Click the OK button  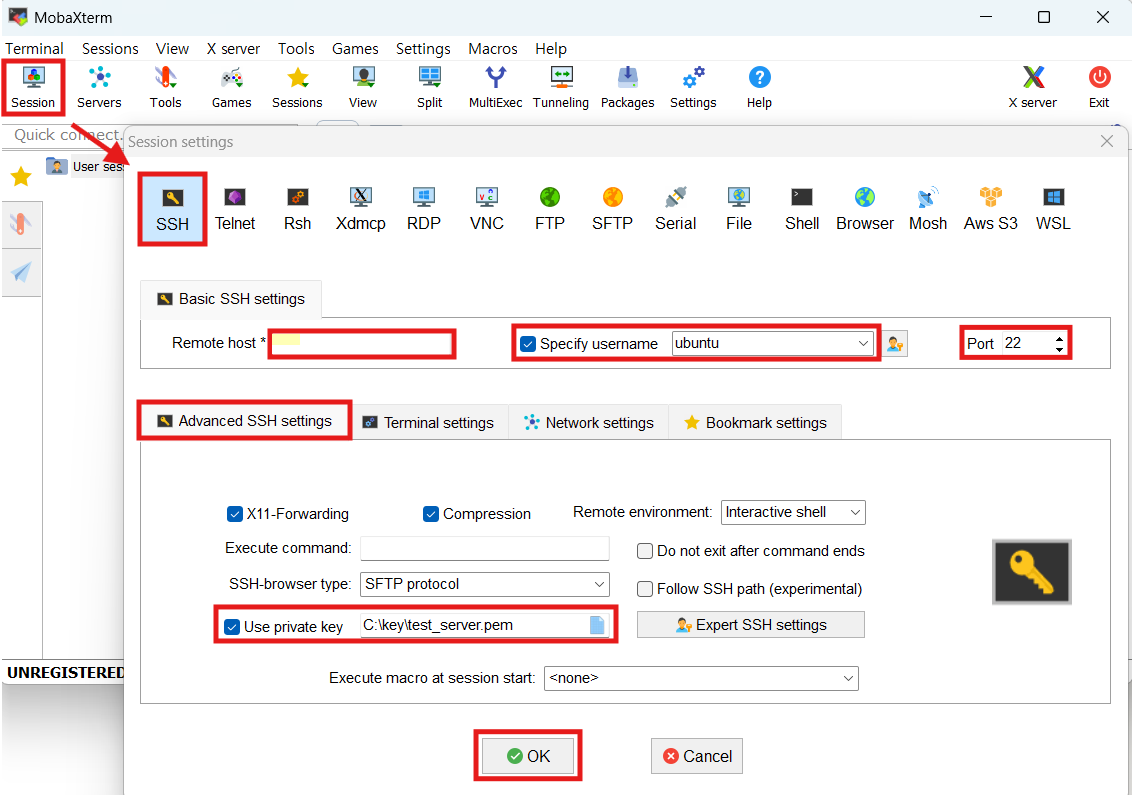(528, 756)
